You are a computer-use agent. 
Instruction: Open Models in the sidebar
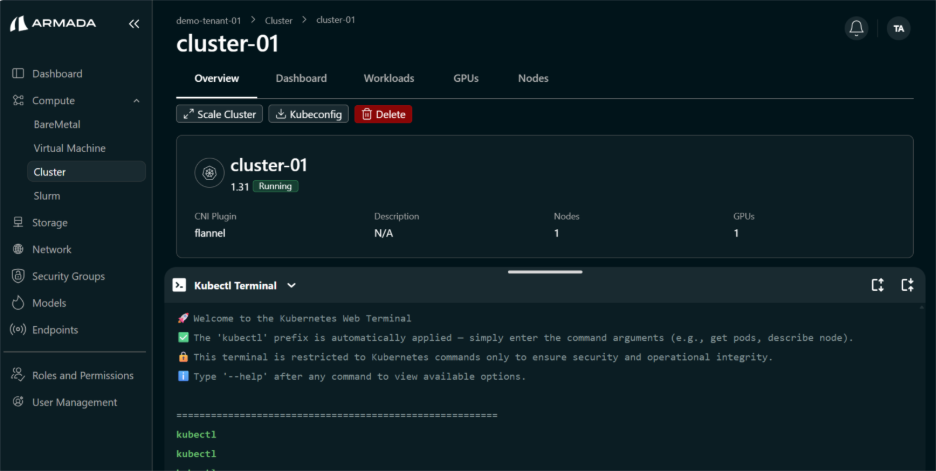(x=49, y=303)
